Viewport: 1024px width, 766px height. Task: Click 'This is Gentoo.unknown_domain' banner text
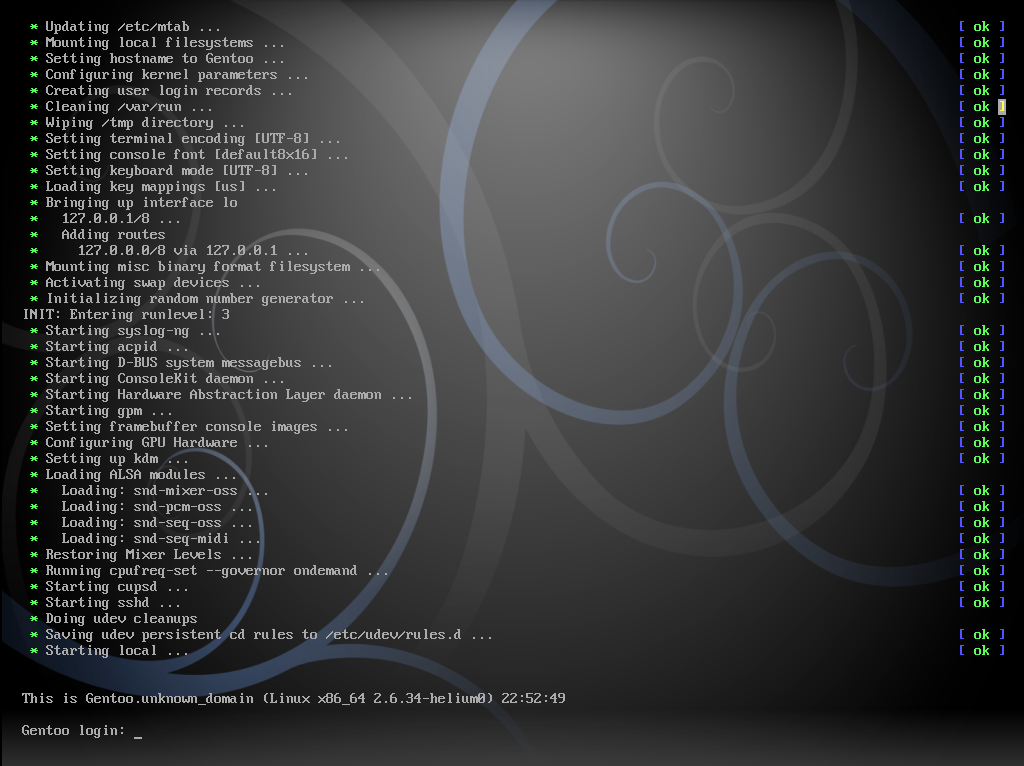tap(138, 699)
